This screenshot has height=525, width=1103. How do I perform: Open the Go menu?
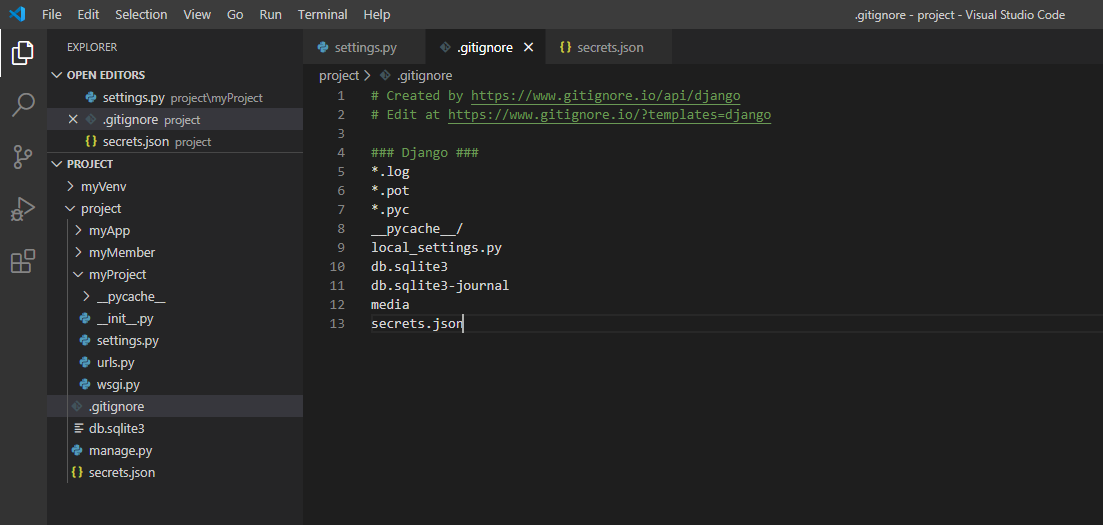[235, 14]
